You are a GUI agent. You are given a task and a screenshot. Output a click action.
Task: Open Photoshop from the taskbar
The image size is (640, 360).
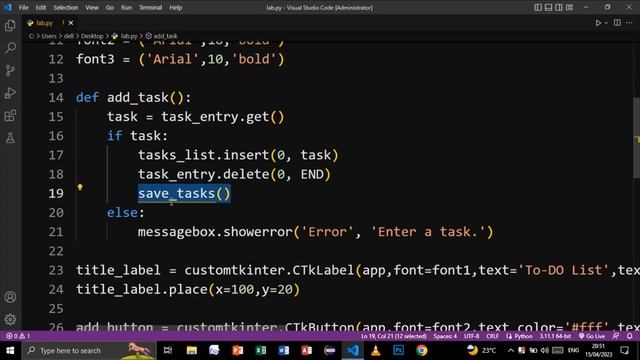tap(399, 350)
